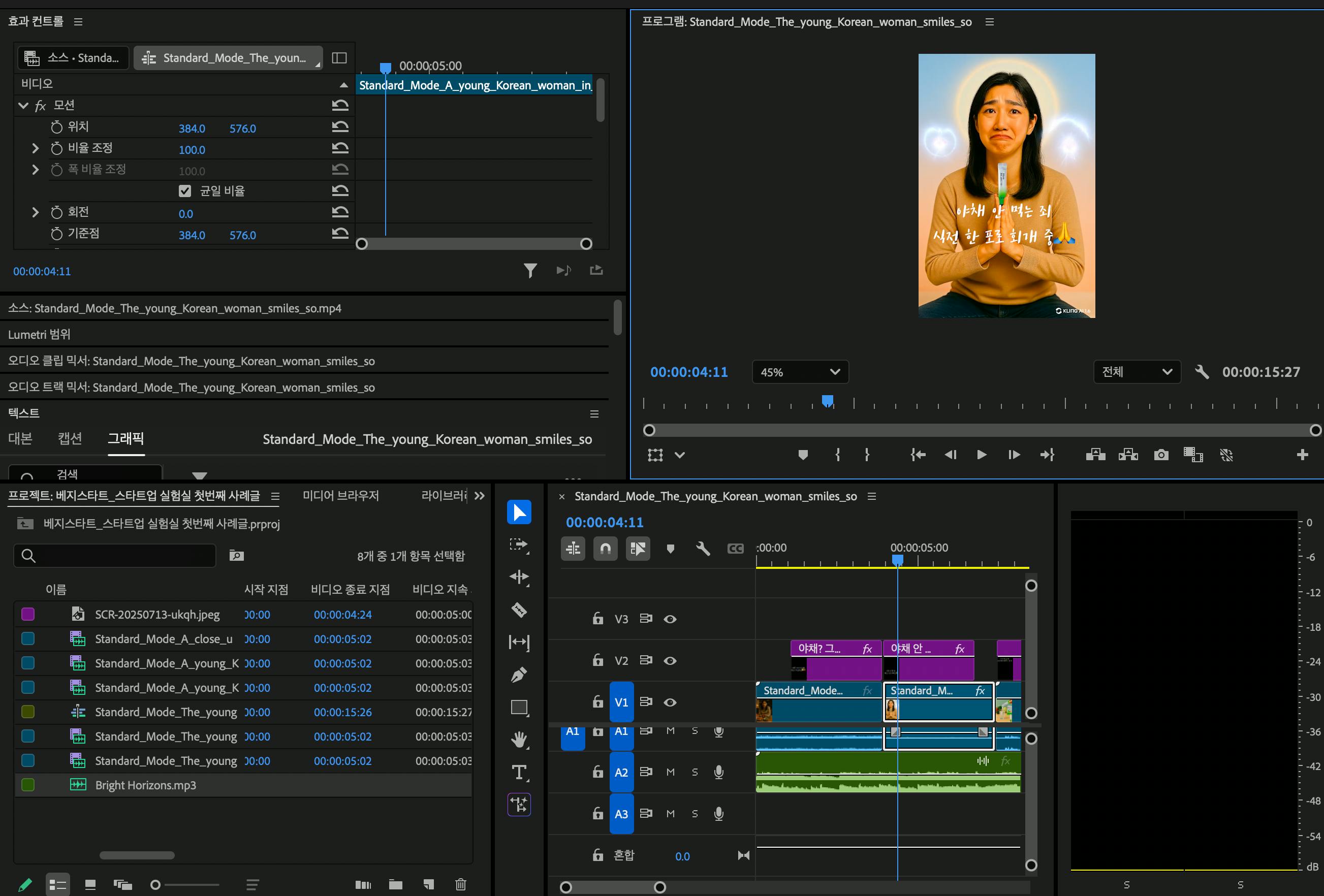The width and height of the screenshot is (1324, 896).
Task: Step forward one frame
Action: (1014, 455)
